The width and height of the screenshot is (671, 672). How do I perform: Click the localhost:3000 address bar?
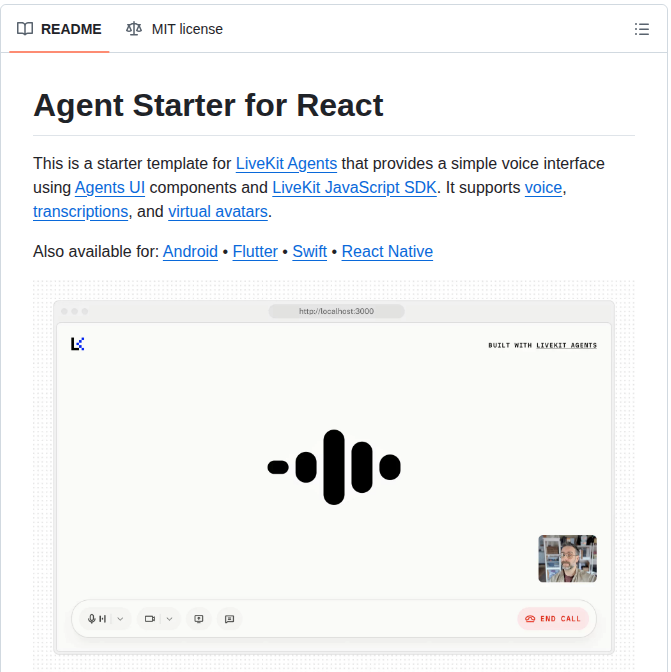tap(336, 311)
